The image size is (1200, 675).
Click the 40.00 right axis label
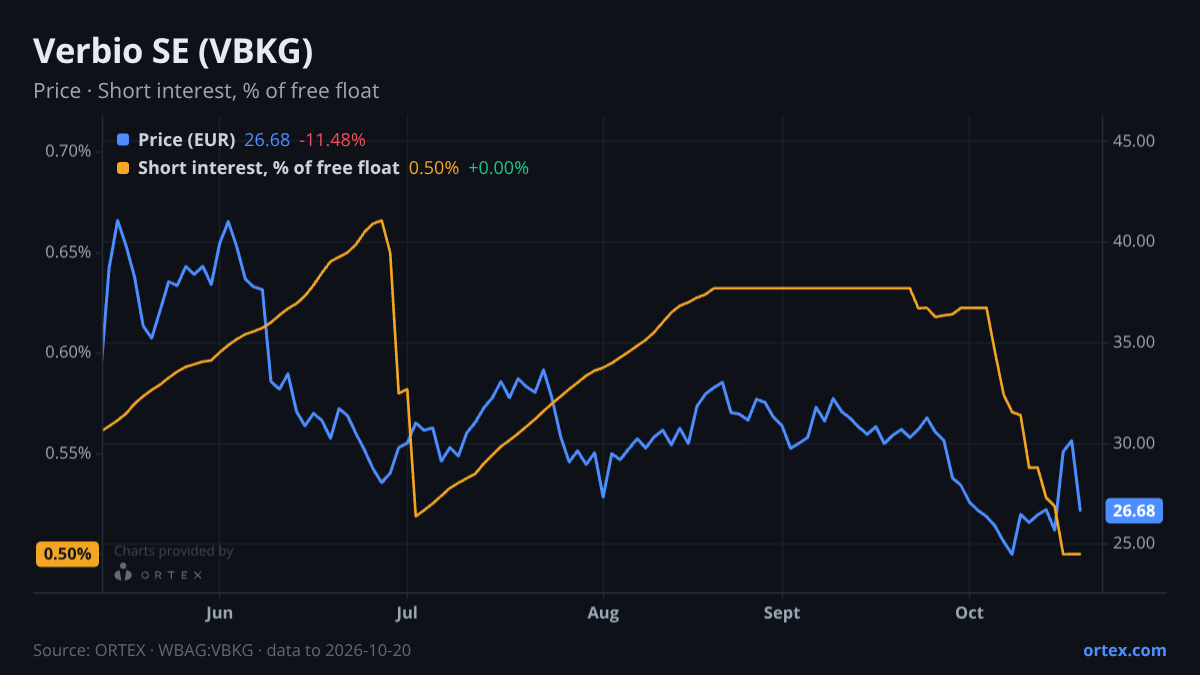point(1134,242)
